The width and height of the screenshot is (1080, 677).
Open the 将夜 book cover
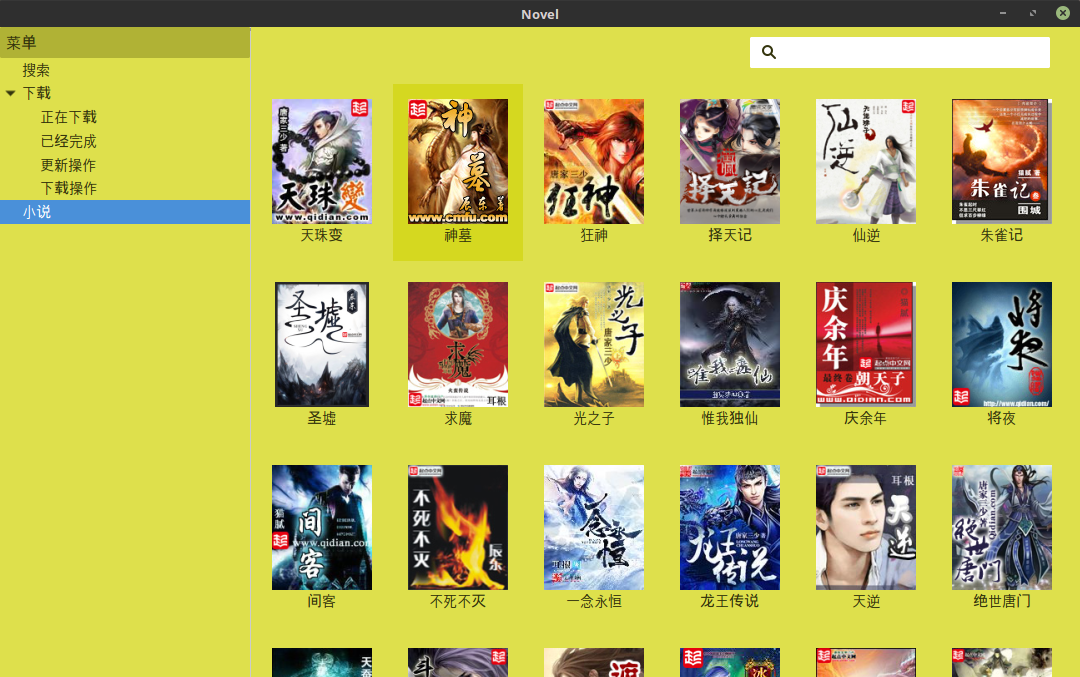(x=1002, y=344)
